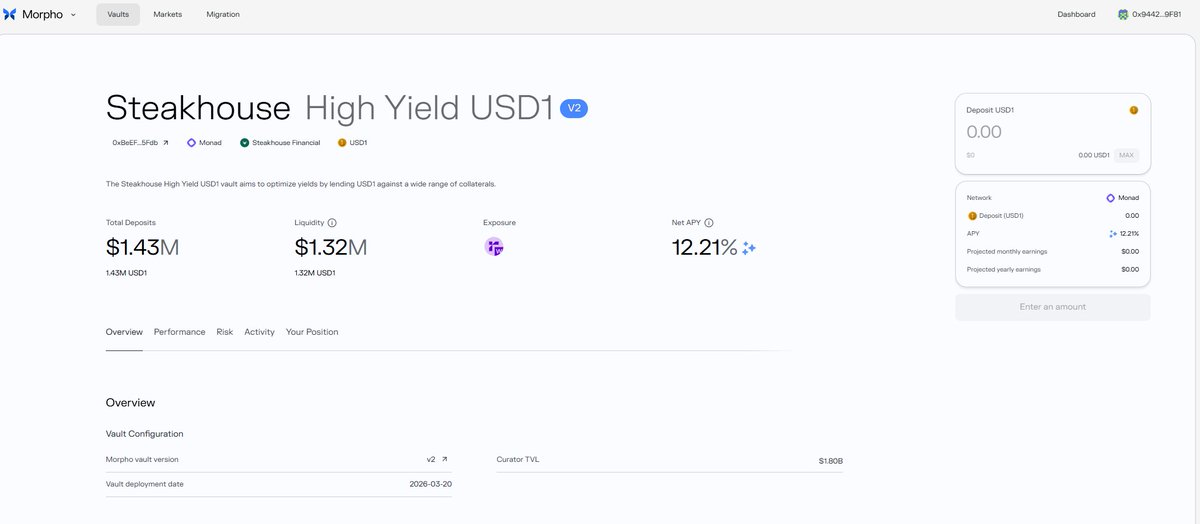Click the sparkle icon beside 12.21%
Image resolution: width=1200 pixels, height=524 pixels.
(x=749, y=248)
